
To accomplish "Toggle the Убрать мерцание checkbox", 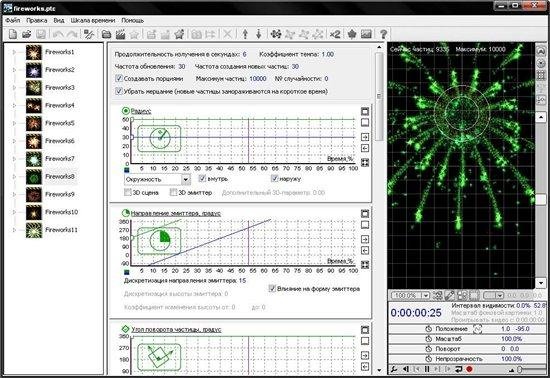I will tap(119, 91).
